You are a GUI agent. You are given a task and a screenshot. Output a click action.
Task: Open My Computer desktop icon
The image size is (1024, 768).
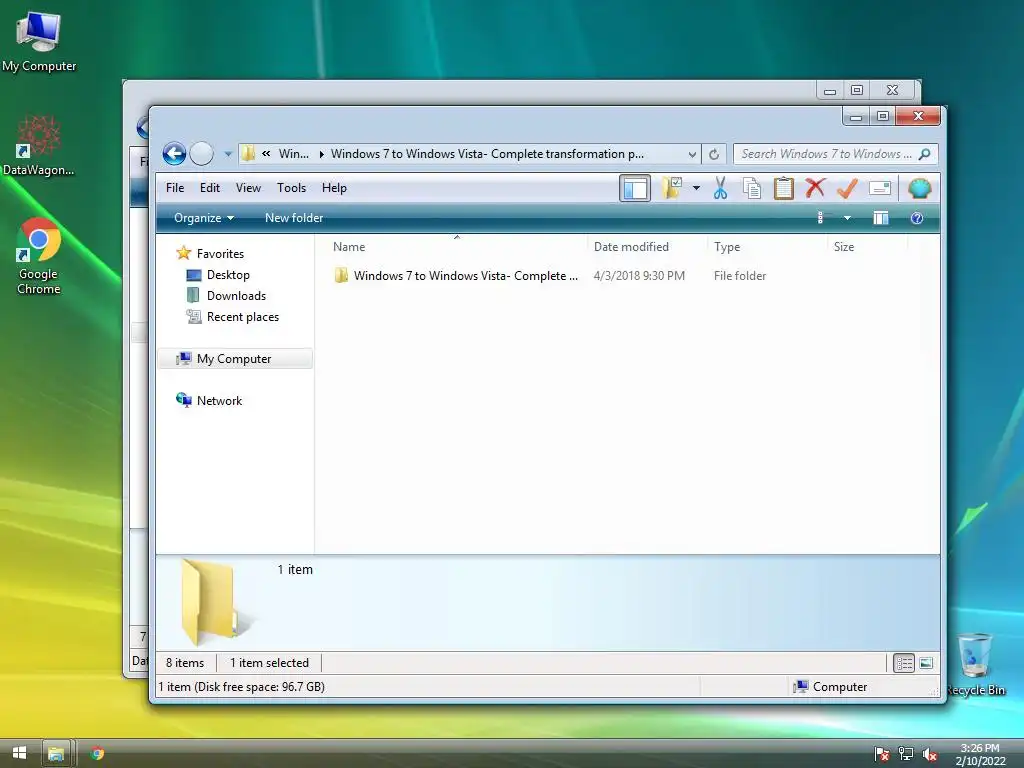[x=39, y=41]
